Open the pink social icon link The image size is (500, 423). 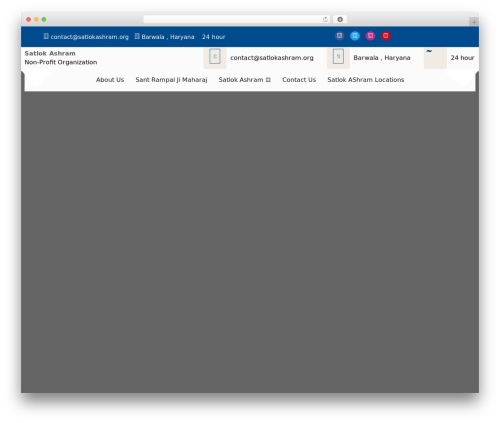click(x=370, y=36)
